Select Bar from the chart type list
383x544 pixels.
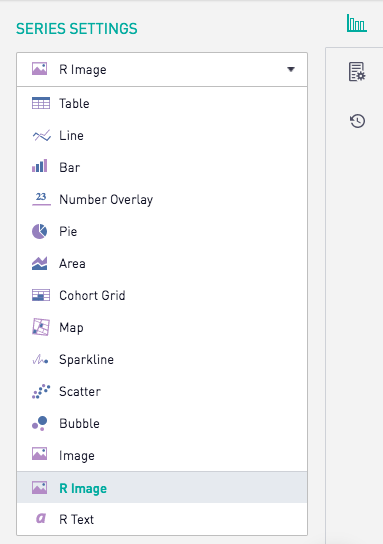162,167
